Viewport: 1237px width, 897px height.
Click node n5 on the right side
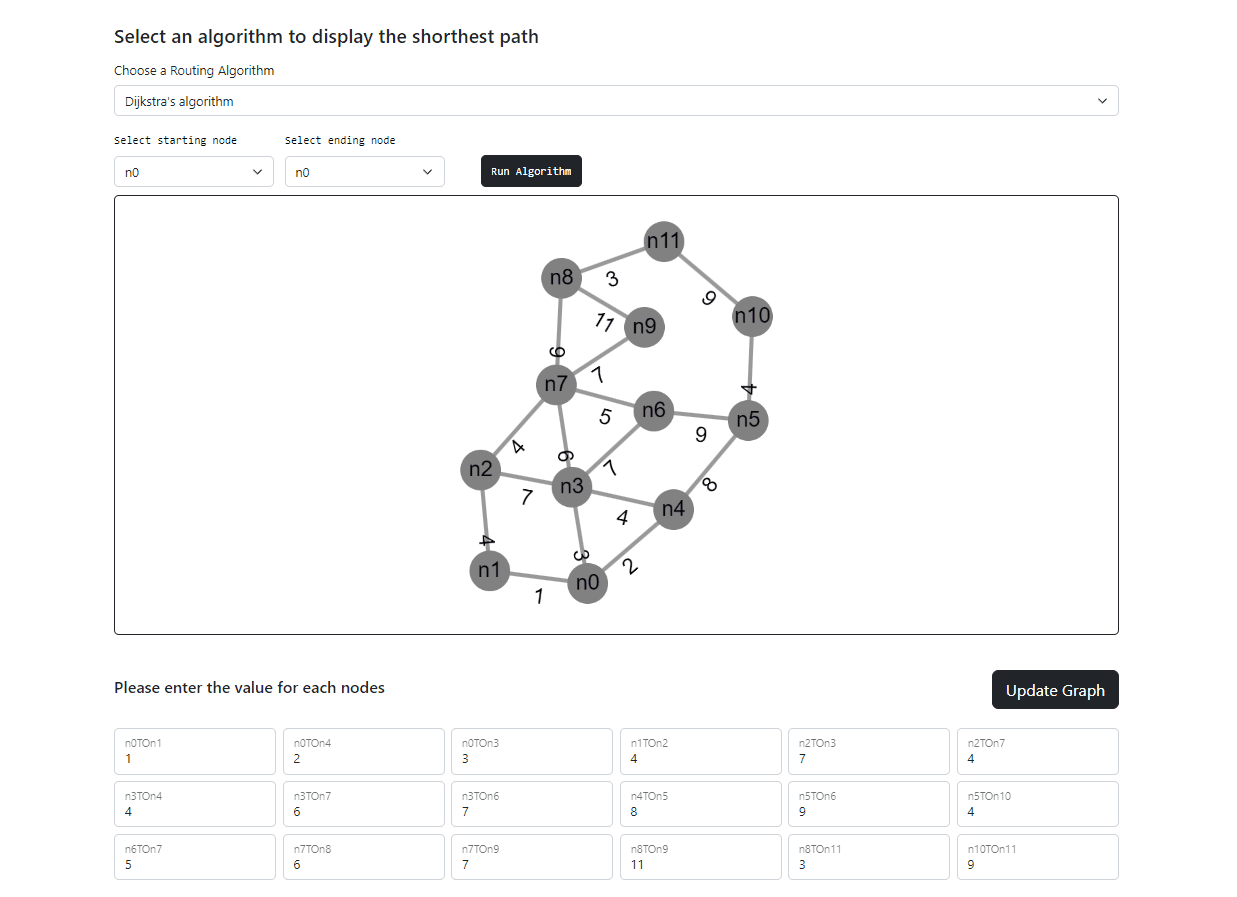(x=747, y=420)
